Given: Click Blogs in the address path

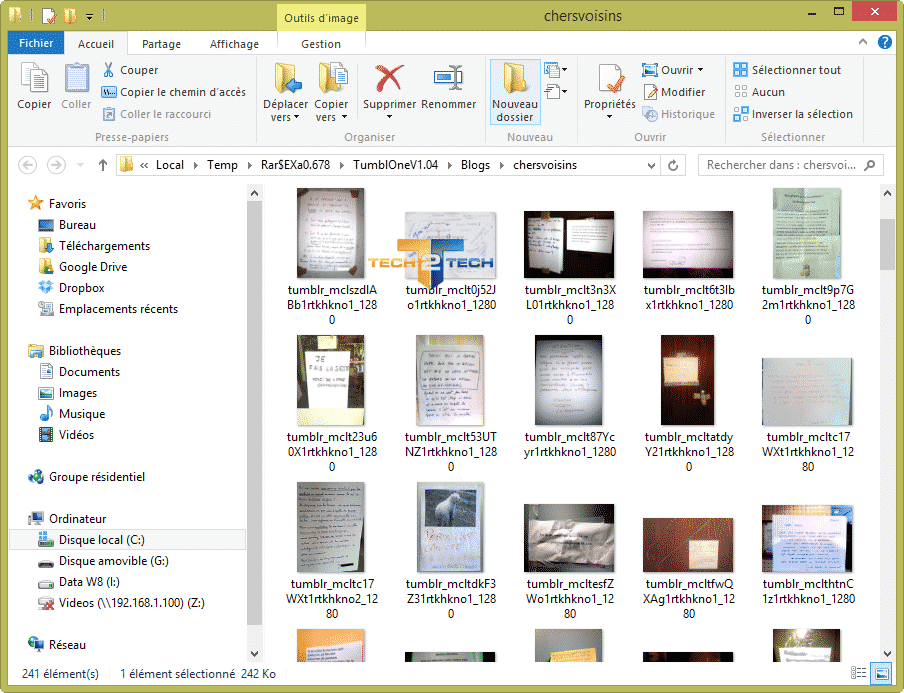Looking at the screenshot, I should pos(475,165).
